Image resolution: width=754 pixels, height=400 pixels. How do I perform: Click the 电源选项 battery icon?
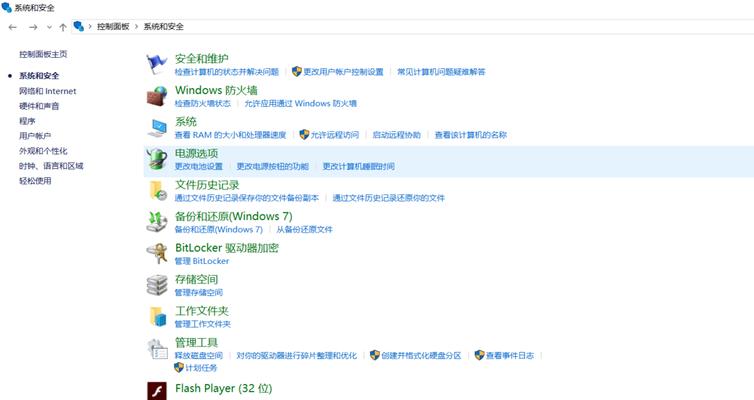(x=157, y=159)
